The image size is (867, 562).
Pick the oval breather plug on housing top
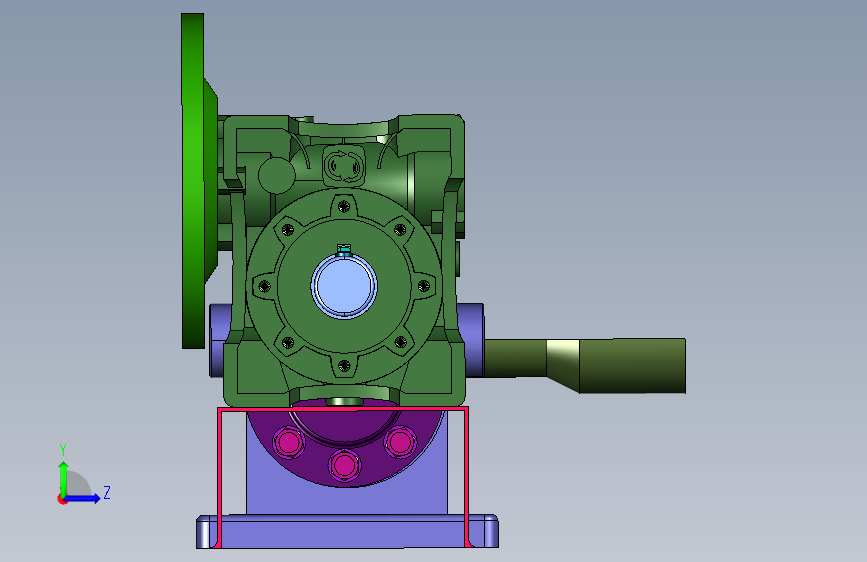point(344,165)
